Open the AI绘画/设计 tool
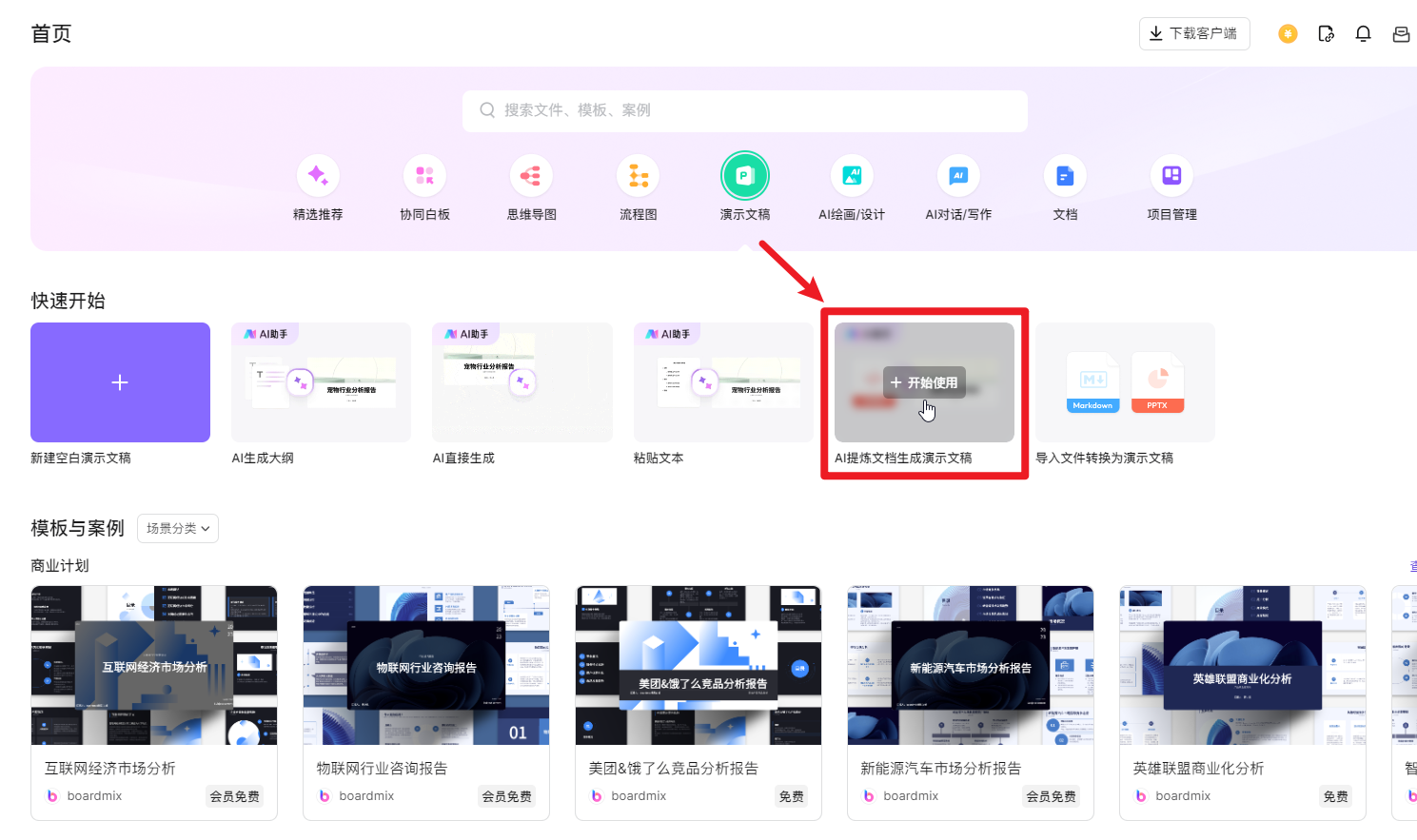Screen dimensions: 1417x840 pyautogui.click(x=852, y=175)
